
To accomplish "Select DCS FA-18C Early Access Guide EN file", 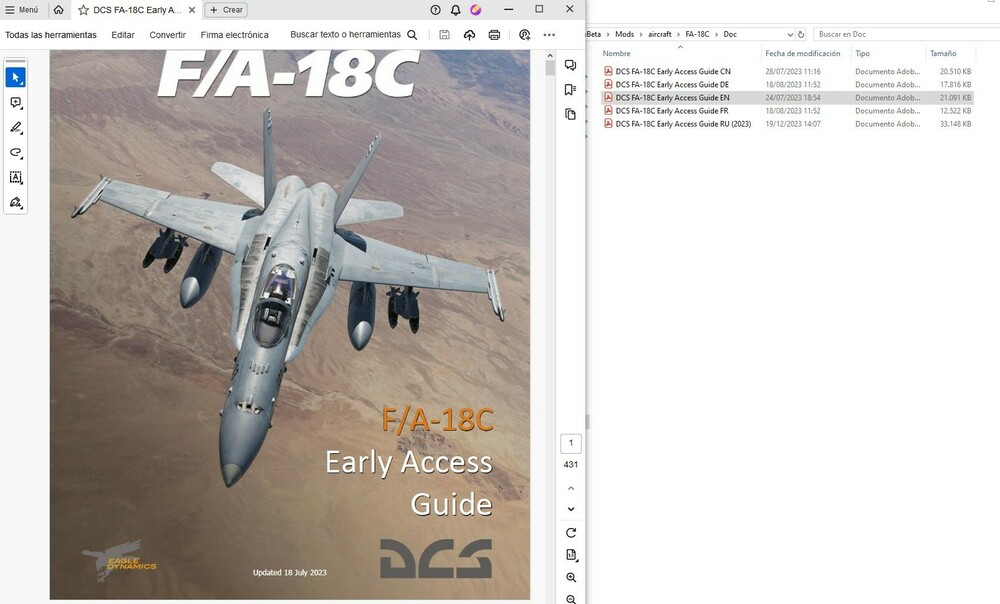I will click(x=672, y=98).
